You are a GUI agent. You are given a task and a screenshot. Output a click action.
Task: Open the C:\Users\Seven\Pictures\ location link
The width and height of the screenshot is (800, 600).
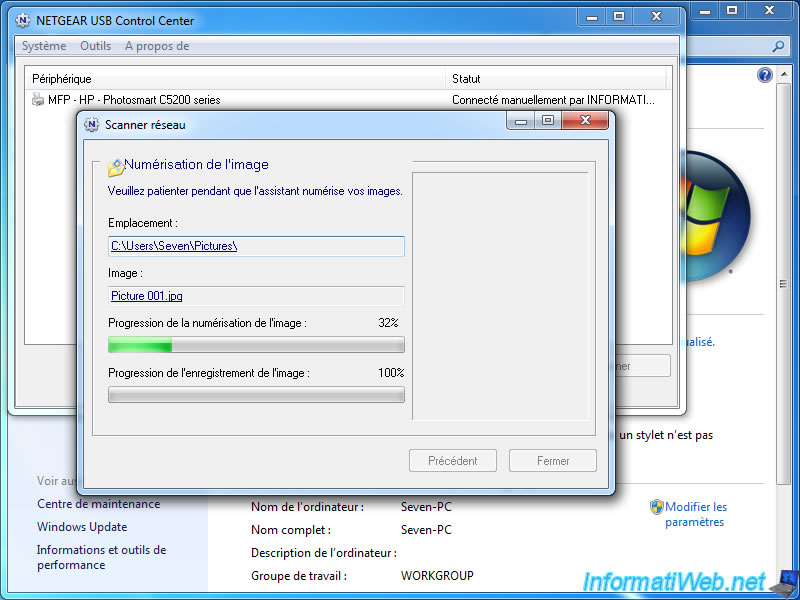pos(174,246)
